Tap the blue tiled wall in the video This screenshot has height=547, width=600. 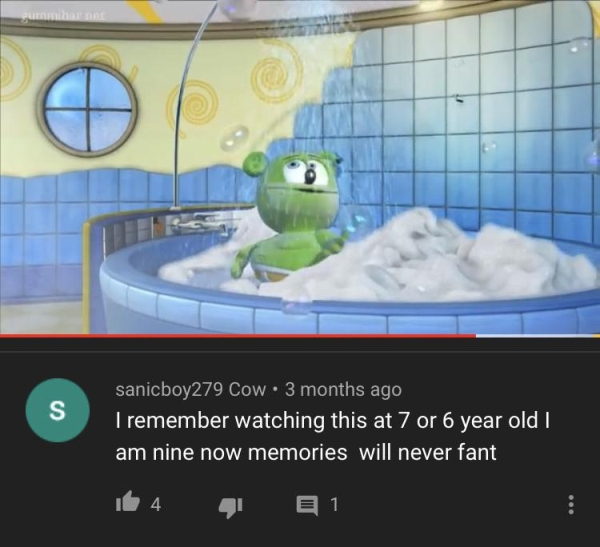[471, 115]
